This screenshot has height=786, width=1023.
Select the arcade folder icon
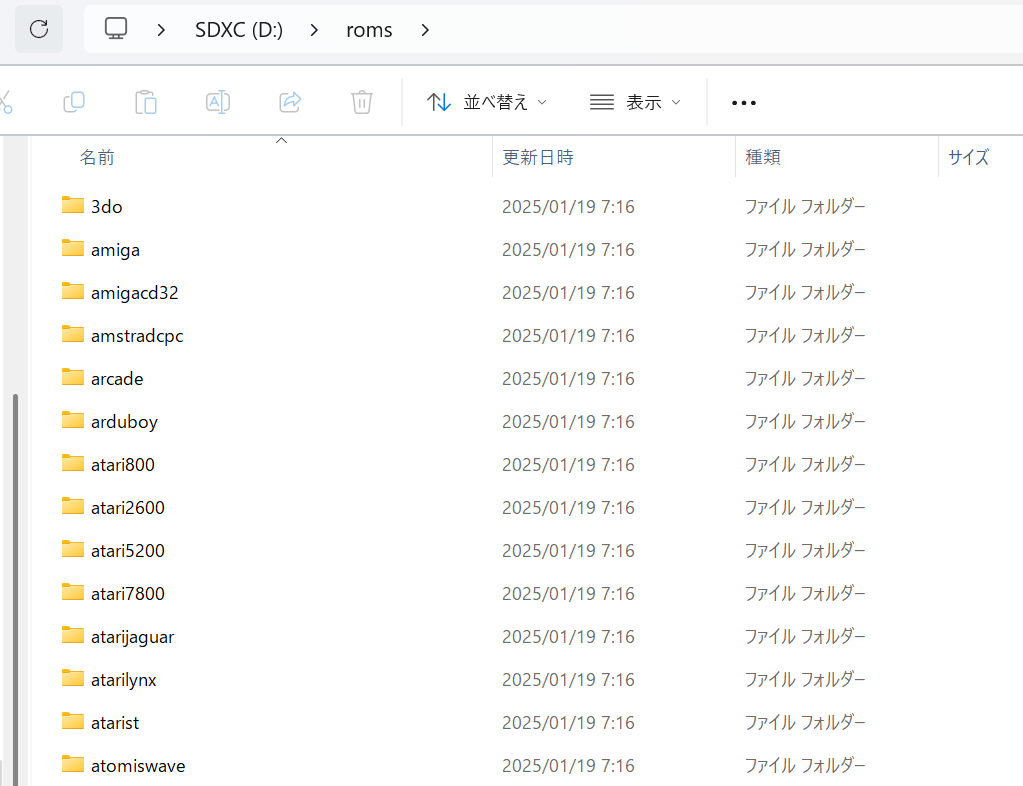73,377
